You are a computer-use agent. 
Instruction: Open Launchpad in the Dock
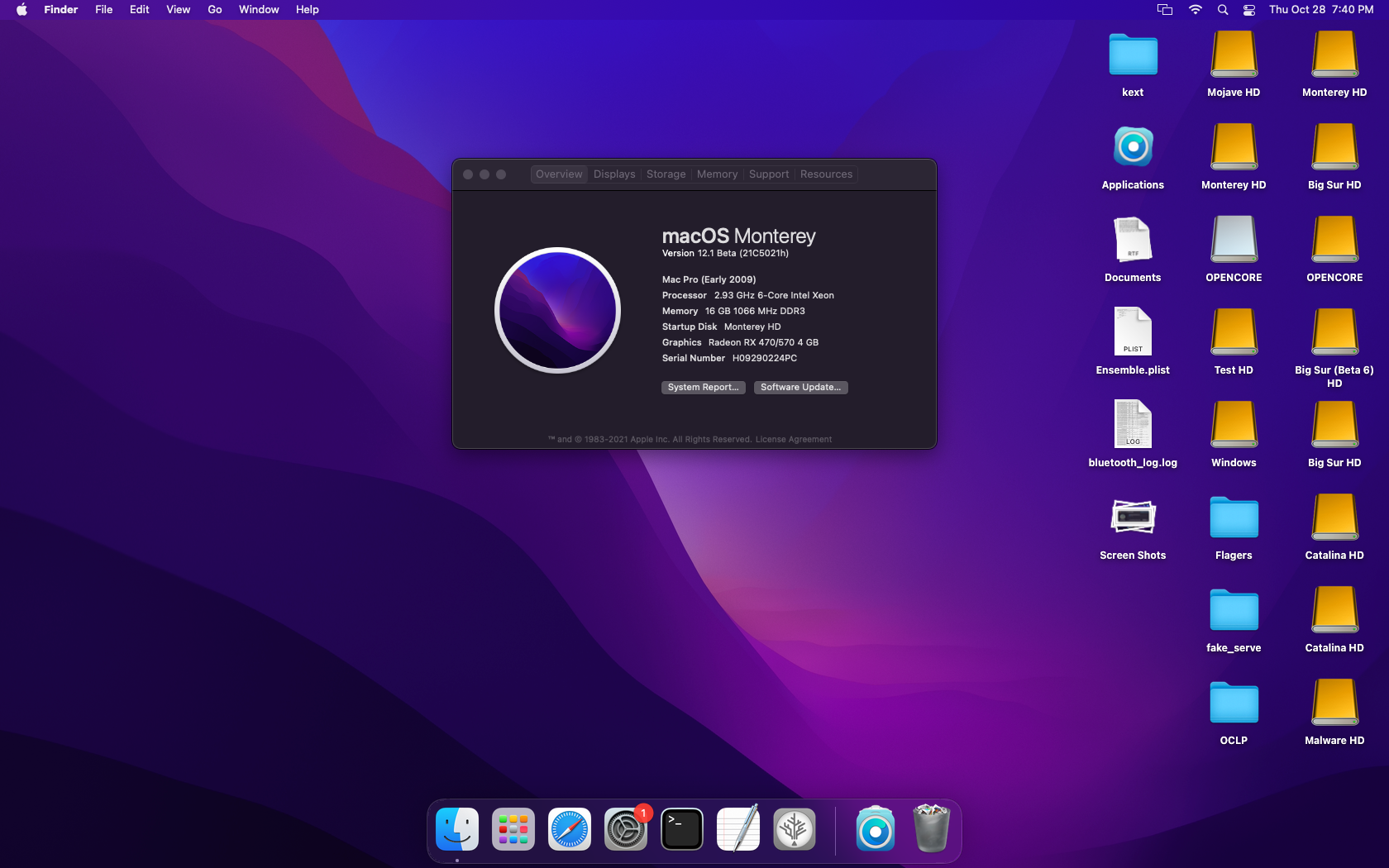(513, 829)
